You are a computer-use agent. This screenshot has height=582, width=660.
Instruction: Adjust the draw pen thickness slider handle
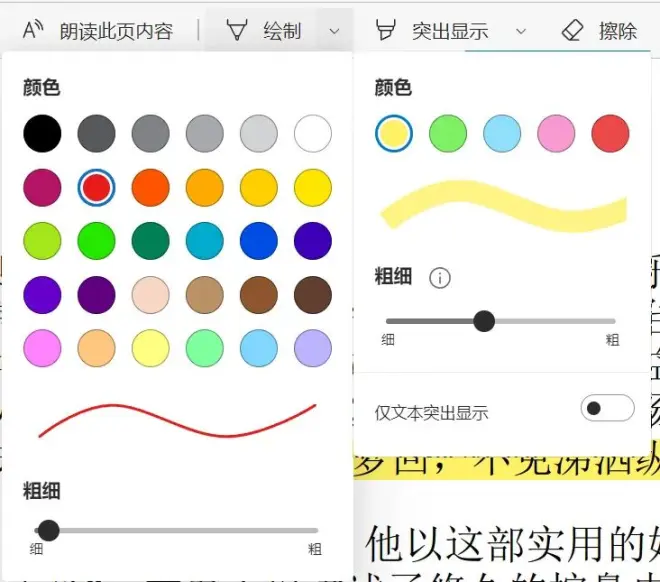[48, 530]
